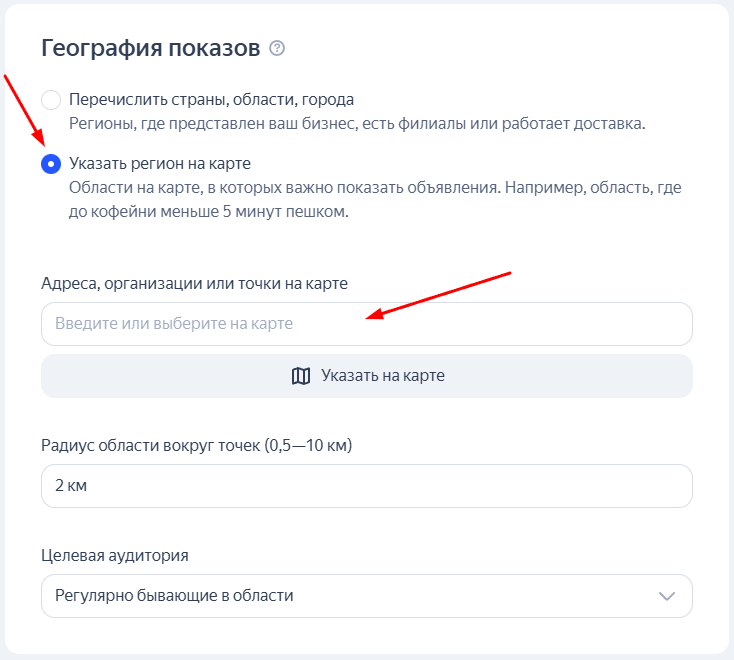The image size is (734, 660).
Task: Click the "География показов" heading
Action: pos(150,48)
